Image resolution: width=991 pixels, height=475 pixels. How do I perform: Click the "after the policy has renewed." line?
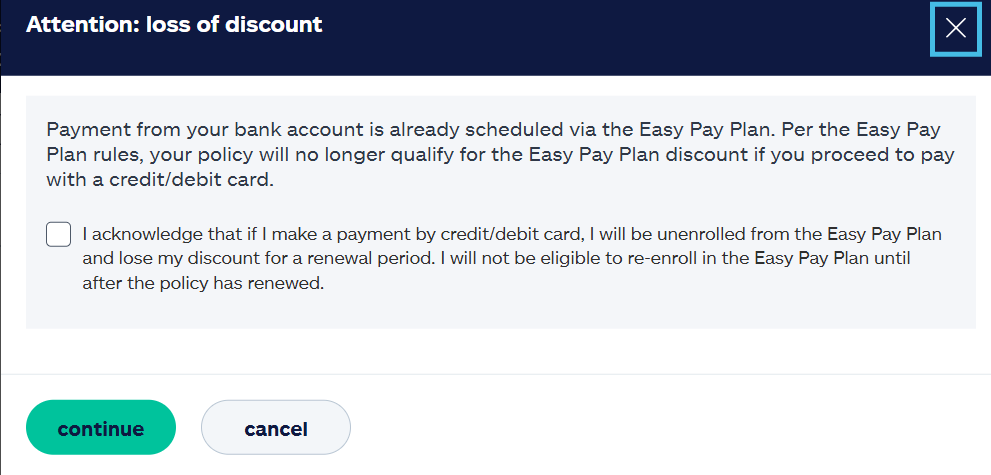(203, 283)
